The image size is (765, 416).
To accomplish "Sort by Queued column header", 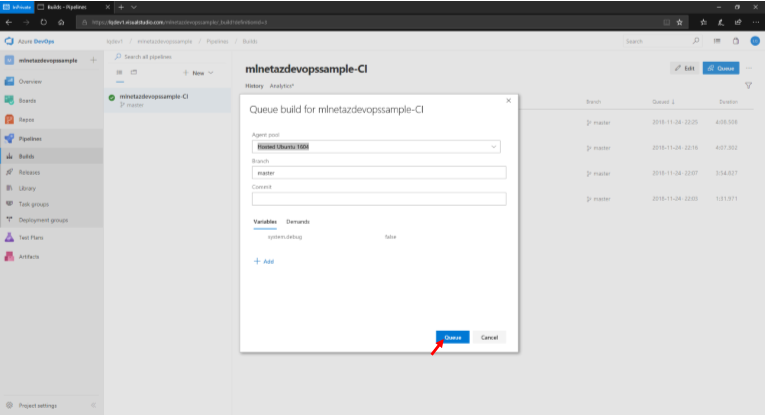I will pyautogui.click(x=663, y=102).
